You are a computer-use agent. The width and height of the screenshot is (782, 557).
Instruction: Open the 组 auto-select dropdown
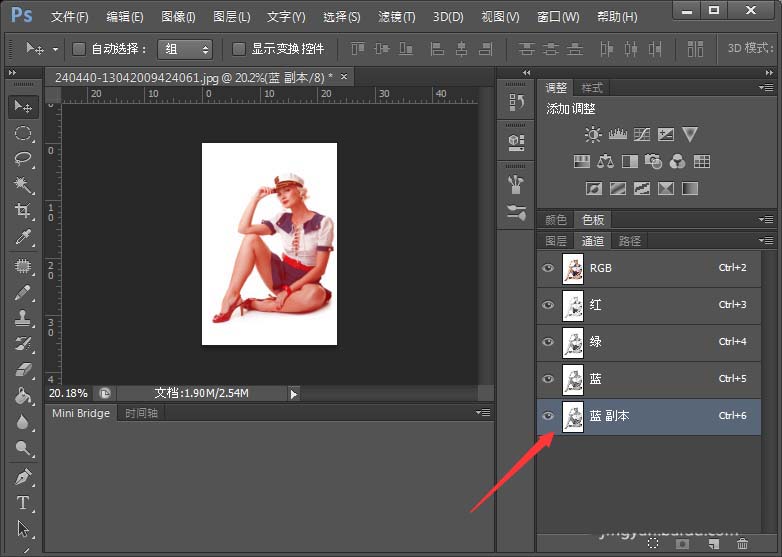pyautogui.click(x=185, y=49)
